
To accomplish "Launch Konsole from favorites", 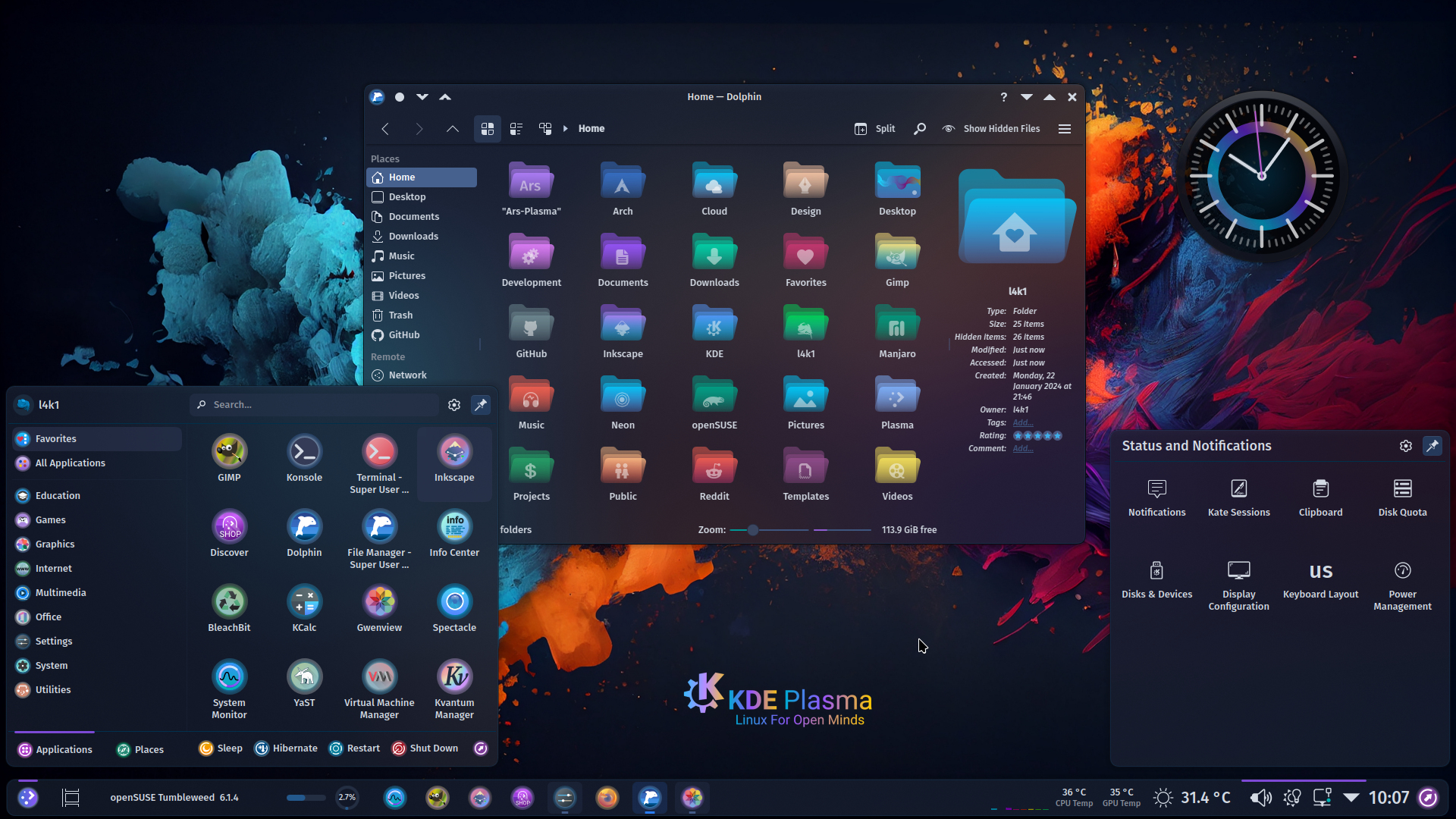I will [x=304, y=452].
